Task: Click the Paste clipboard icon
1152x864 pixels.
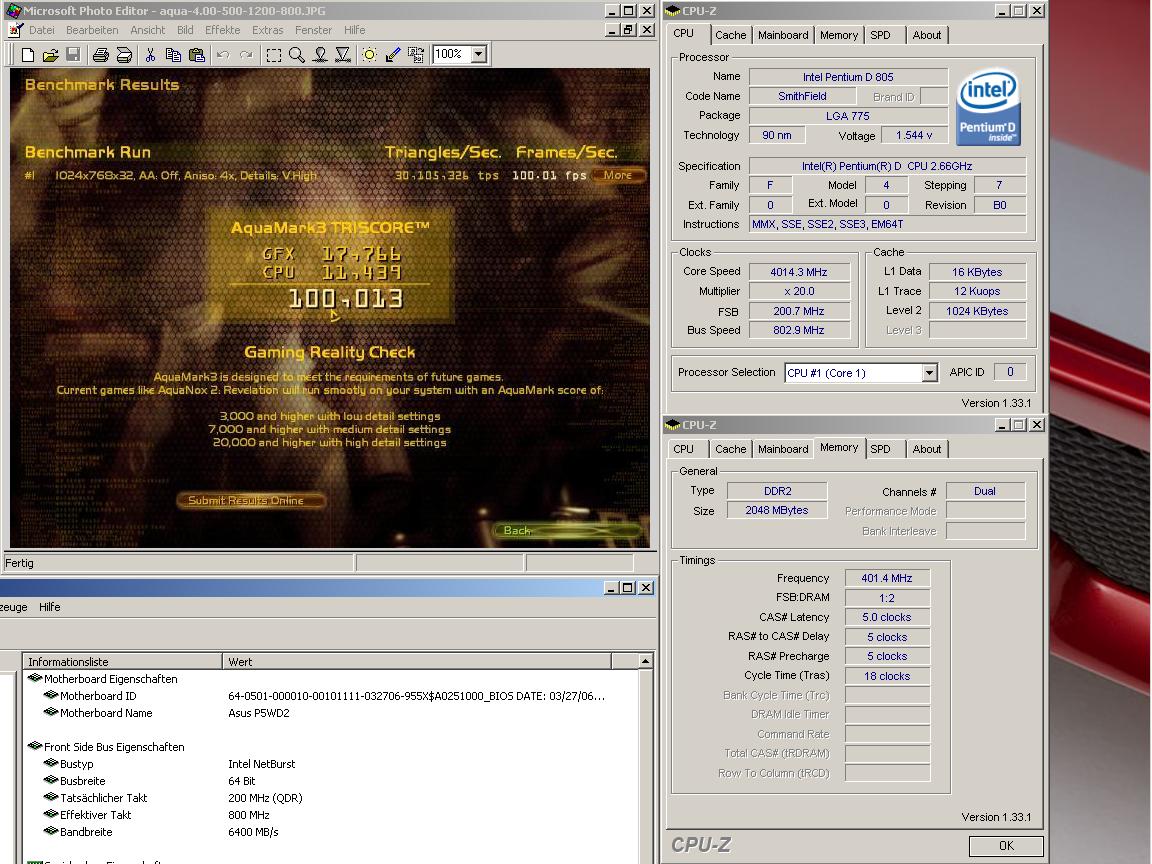Action: point(197,54)
